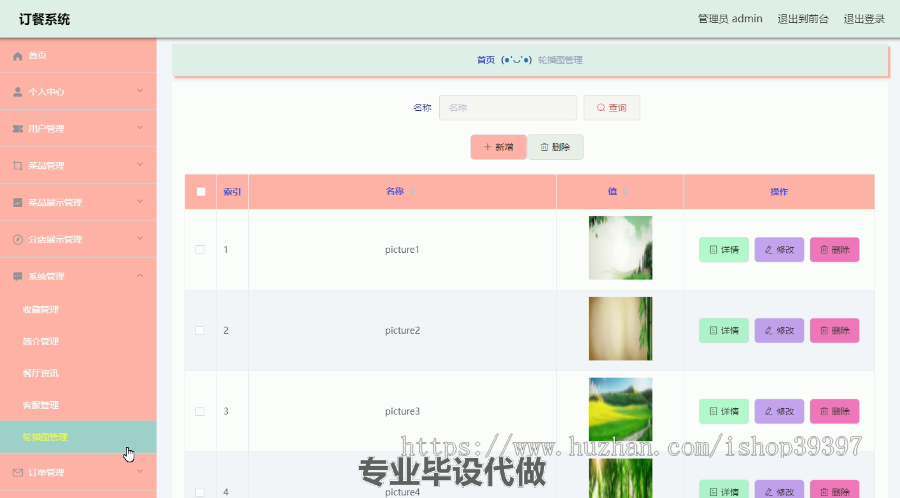Click the 订餐系统 title

(x=44, y=20)
